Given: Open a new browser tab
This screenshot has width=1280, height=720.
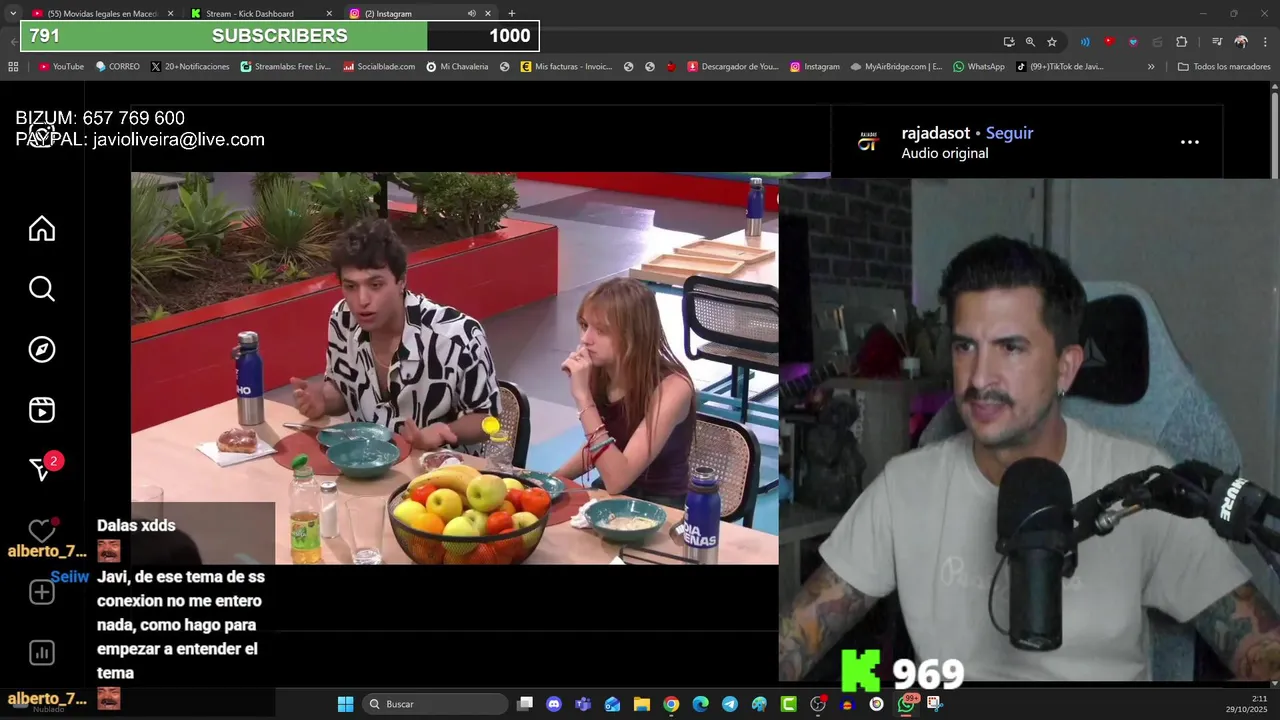Looking at the screenshot, I should [x=512, y=14].
